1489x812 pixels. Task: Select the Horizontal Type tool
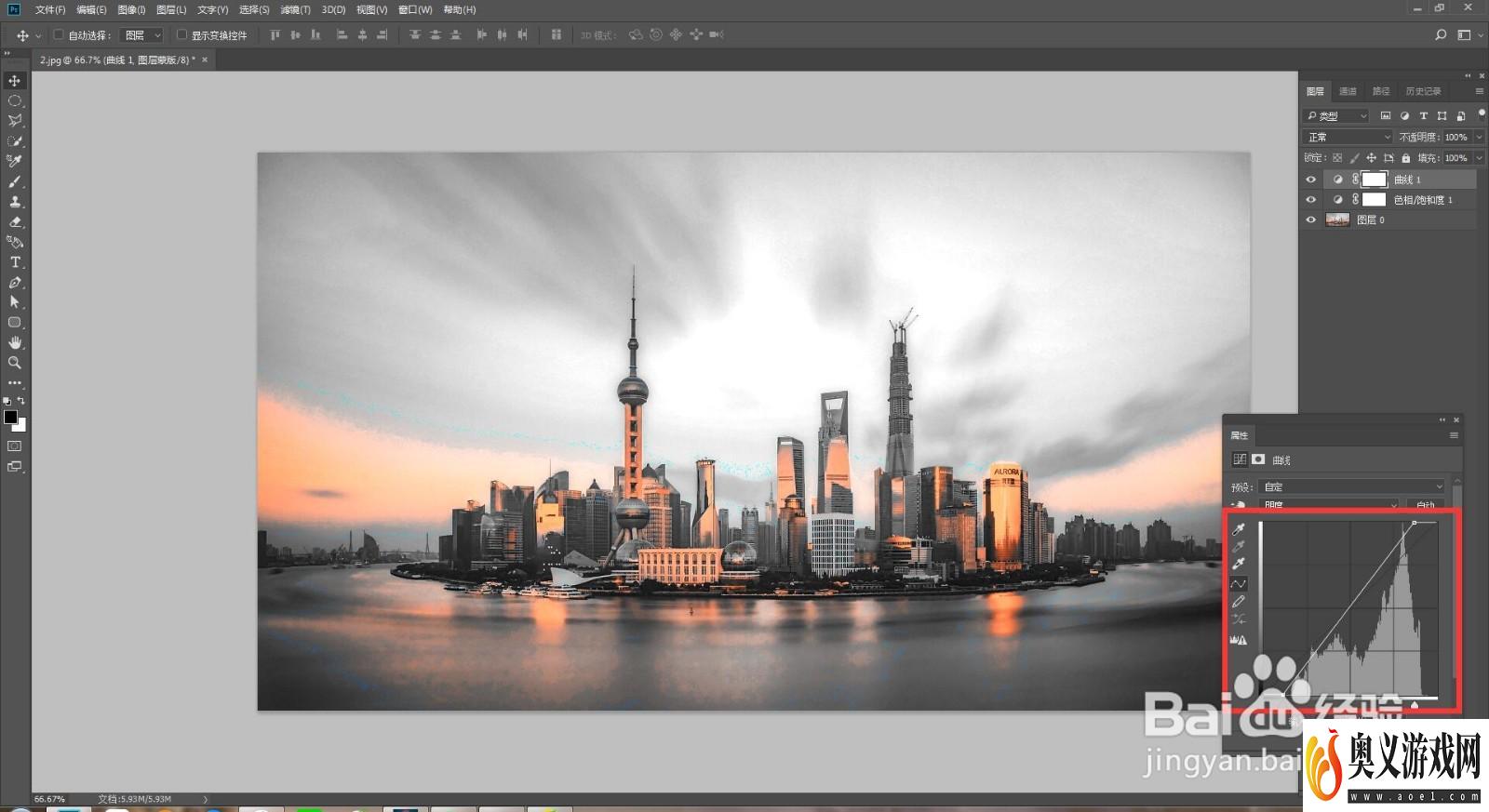(15, 262)
